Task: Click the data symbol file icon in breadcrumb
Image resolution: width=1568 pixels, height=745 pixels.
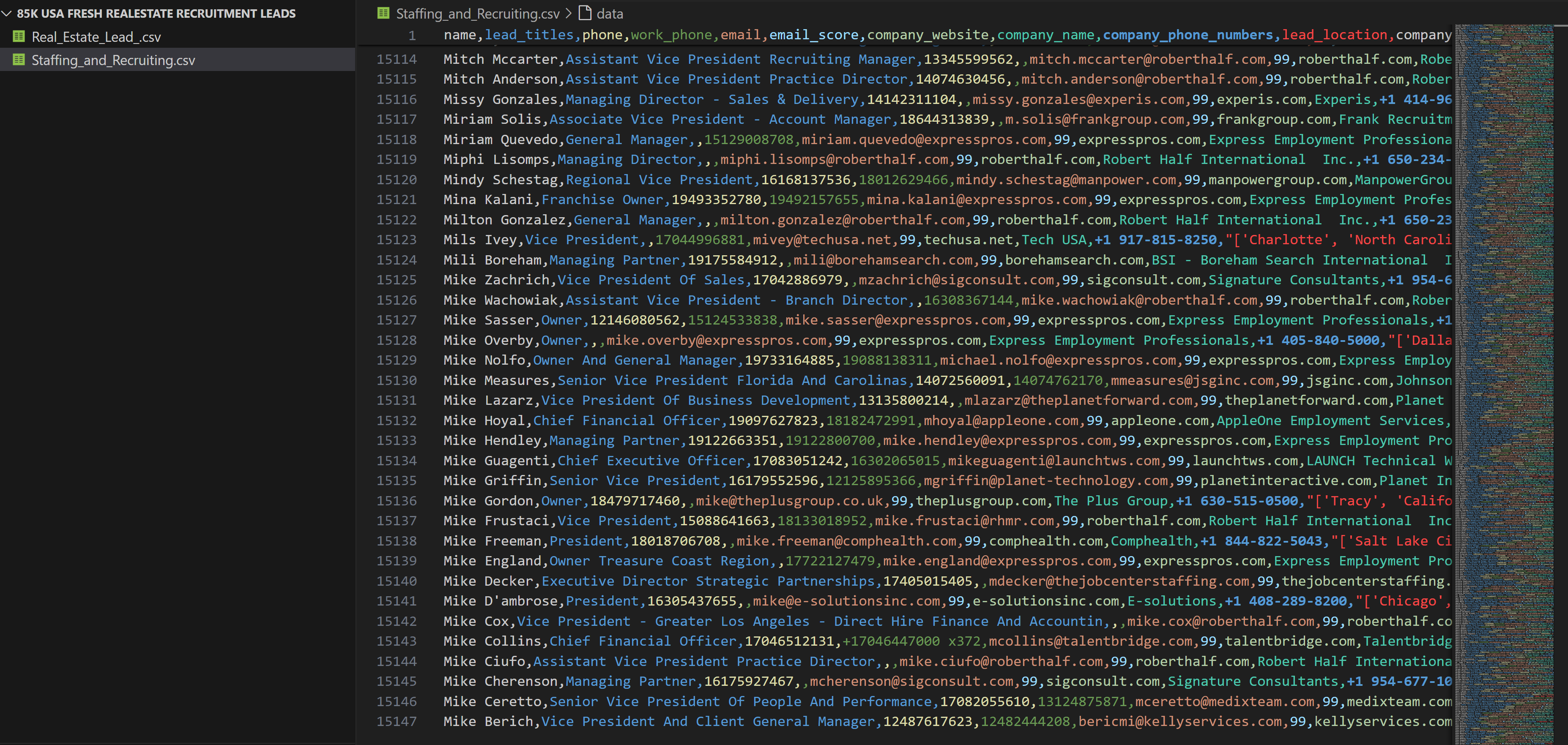Action: click(x=585, y=13)
